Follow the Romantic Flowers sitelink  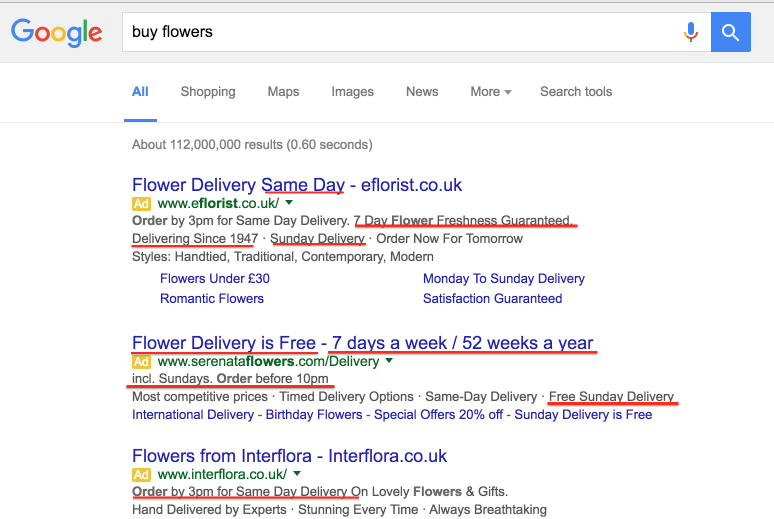coord(212,298)
